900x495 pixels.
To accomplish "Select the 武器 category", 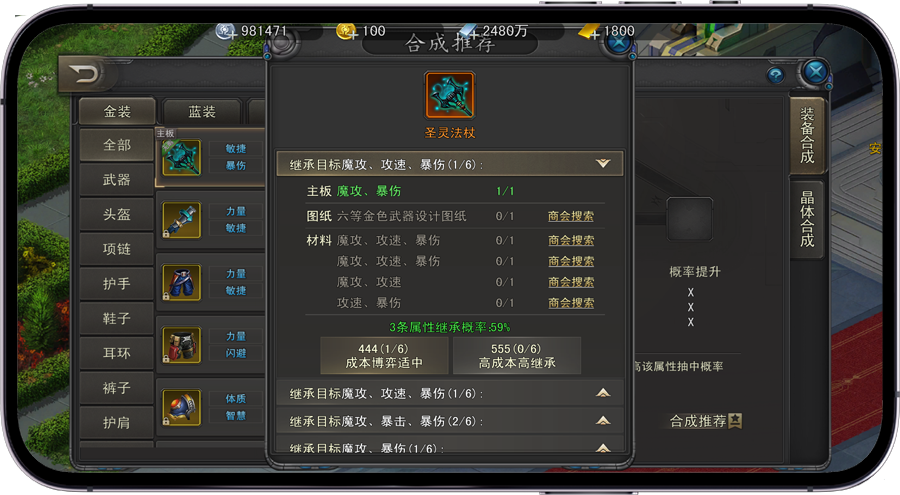I will [117, 180].
